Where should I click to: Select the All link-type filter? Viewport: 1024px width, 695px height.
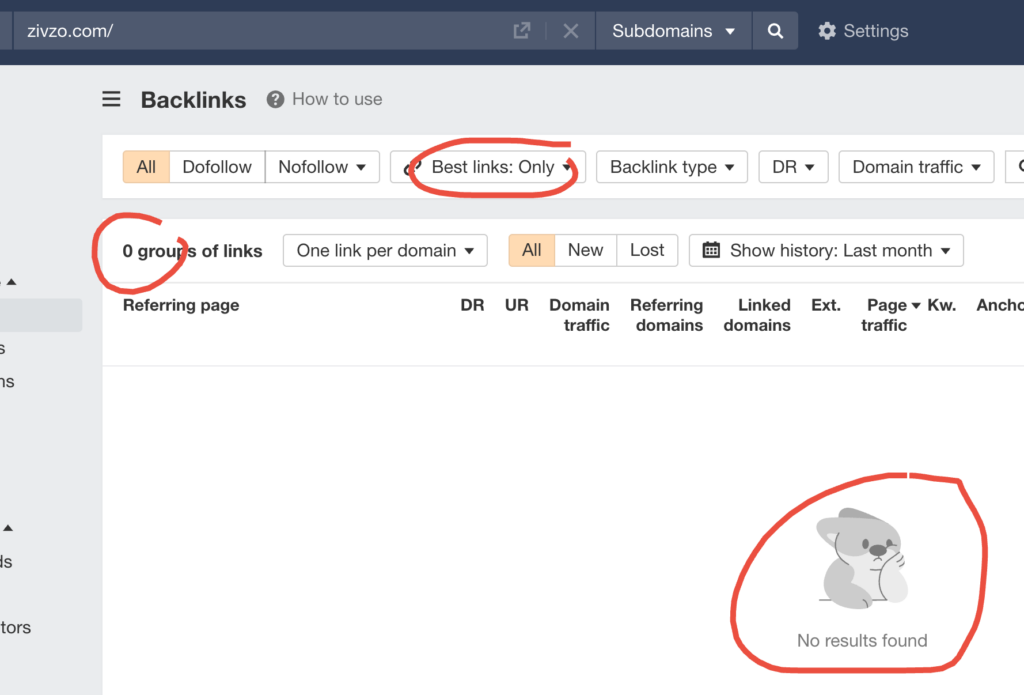[146, 167]
